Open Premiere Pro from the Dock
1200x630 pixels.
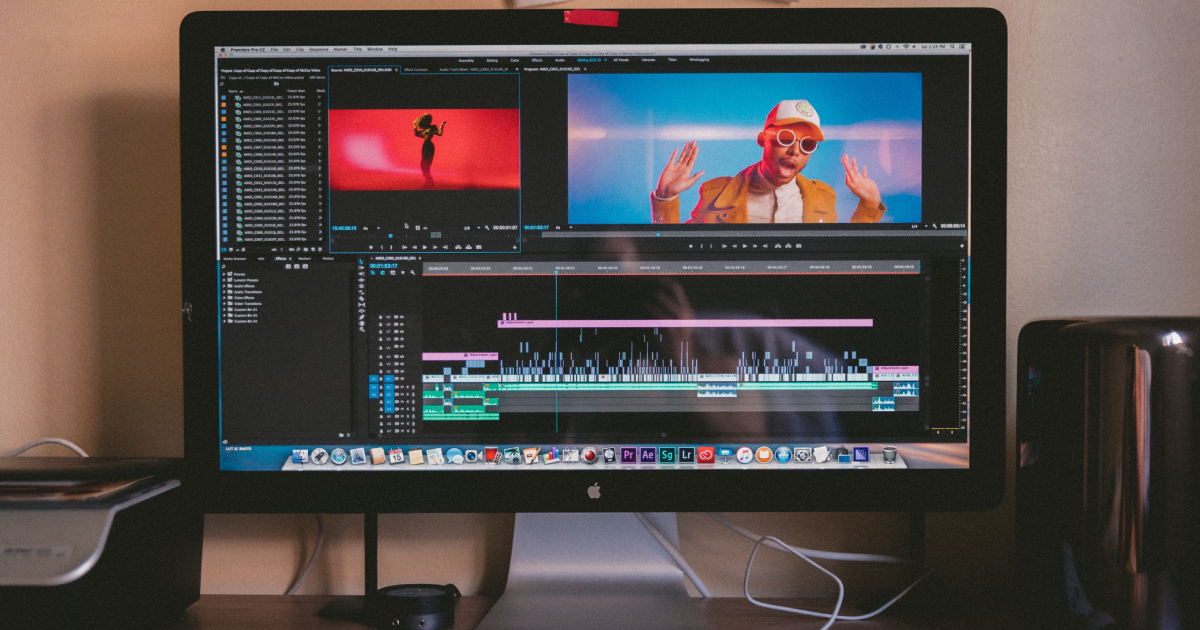coord(628,455)
